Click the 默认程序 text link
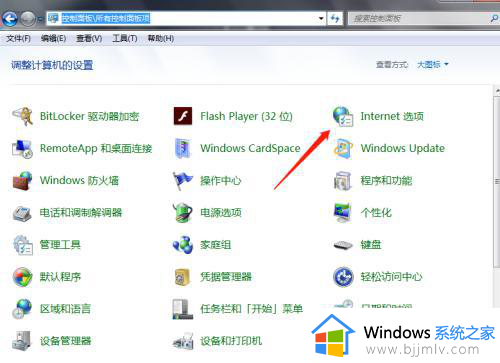The height and width of the screenshot is (363, 500). pos(60,277)
